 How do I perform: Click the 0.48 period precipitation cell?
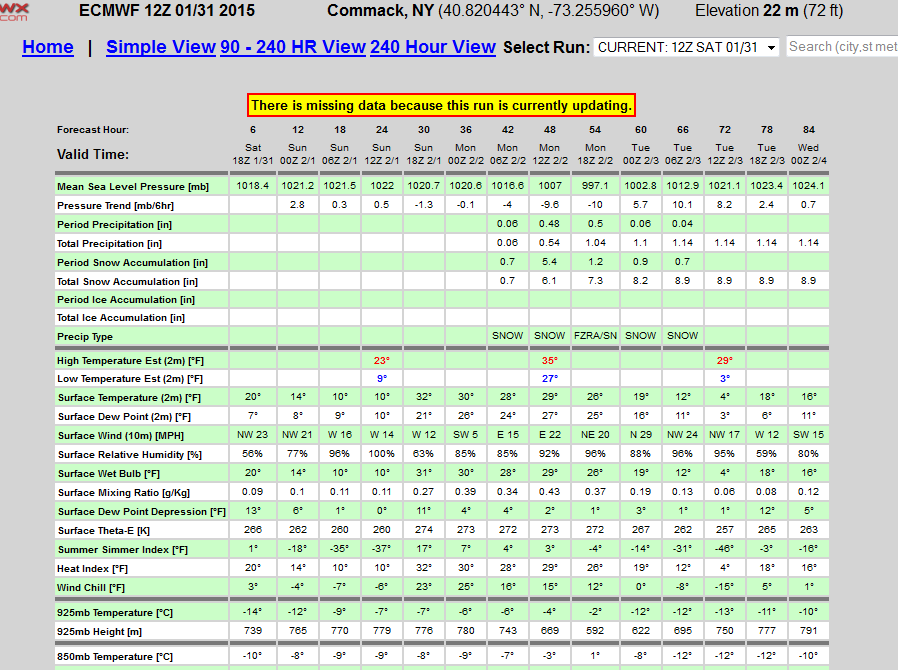pyautogui.click(x=549, y=224)
